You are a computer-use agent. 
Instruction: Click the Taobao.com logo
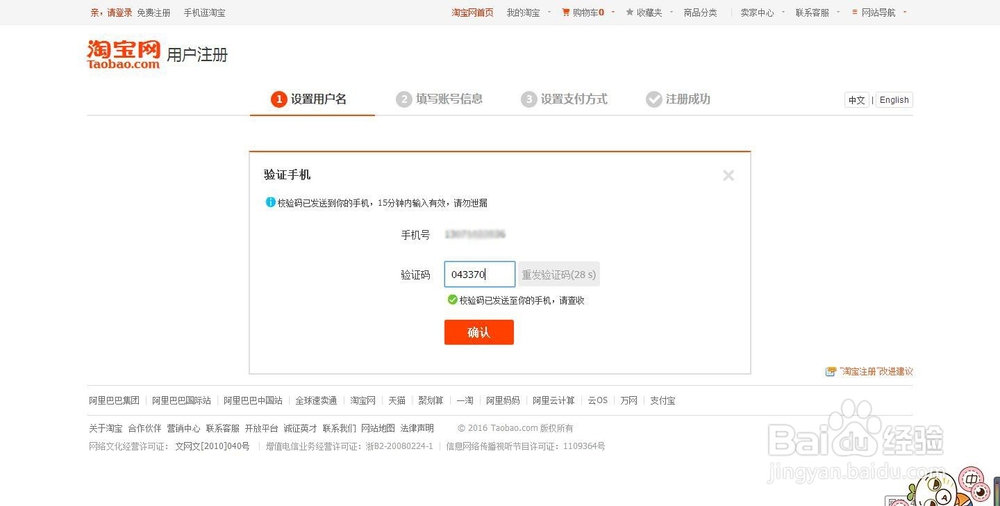(124, 54)
